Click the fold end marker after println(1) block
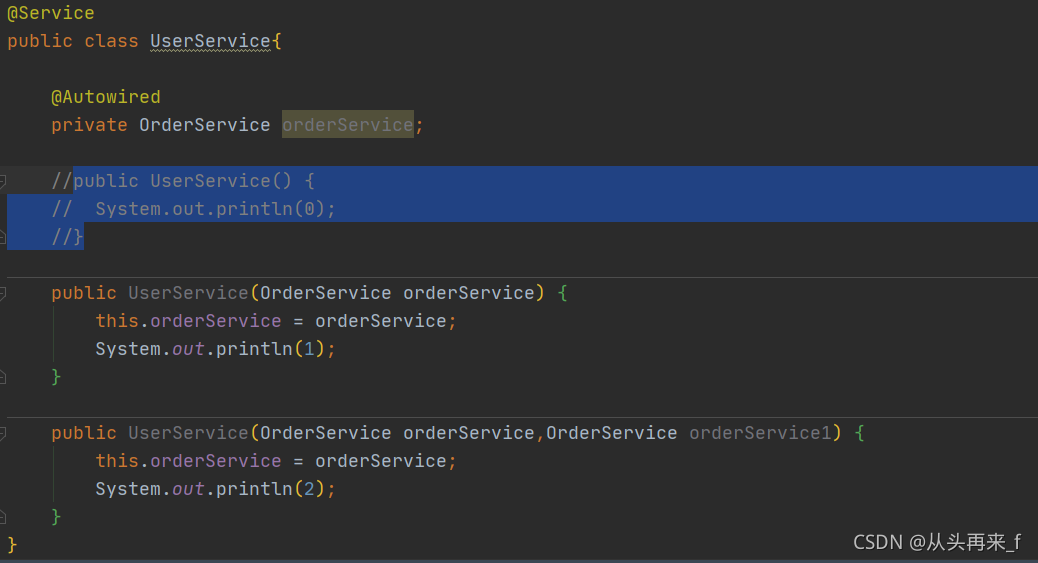1038x563 pixels. [3, 377]
